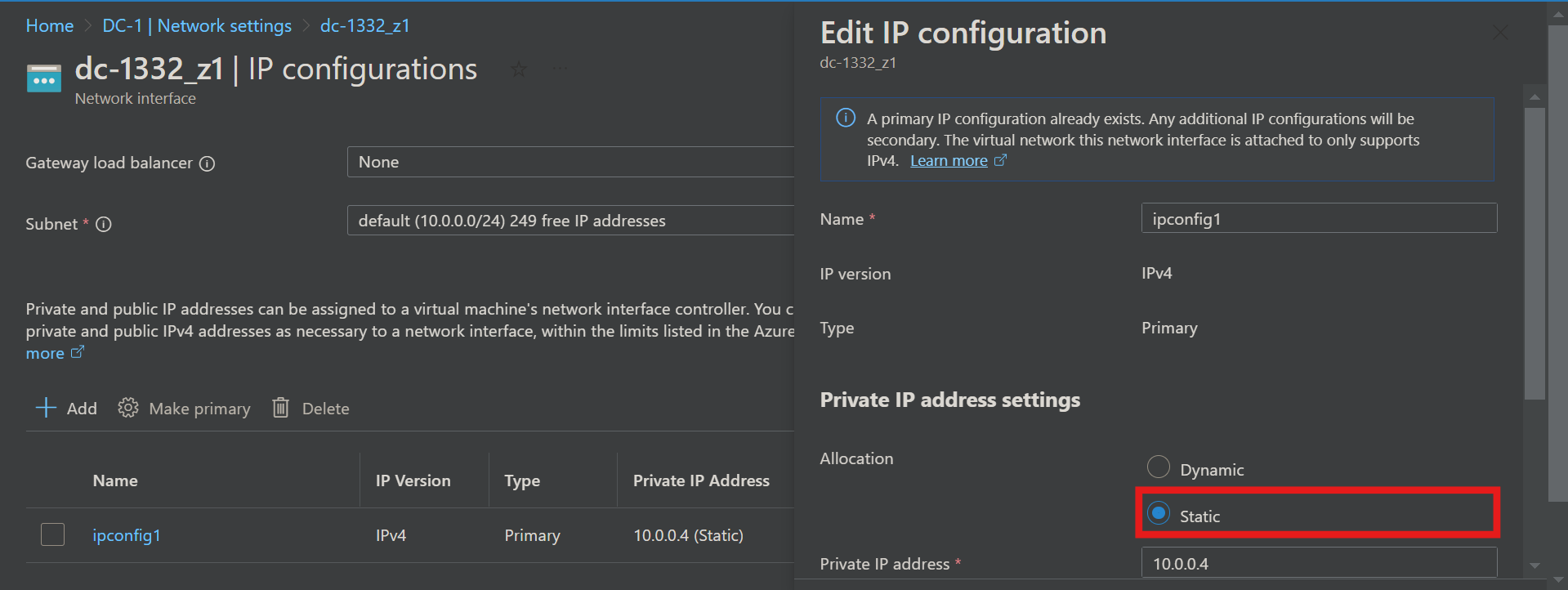Select Static allocation radio button
The width and height of the screenshot is (1568, 590).
coord(1159,513)
